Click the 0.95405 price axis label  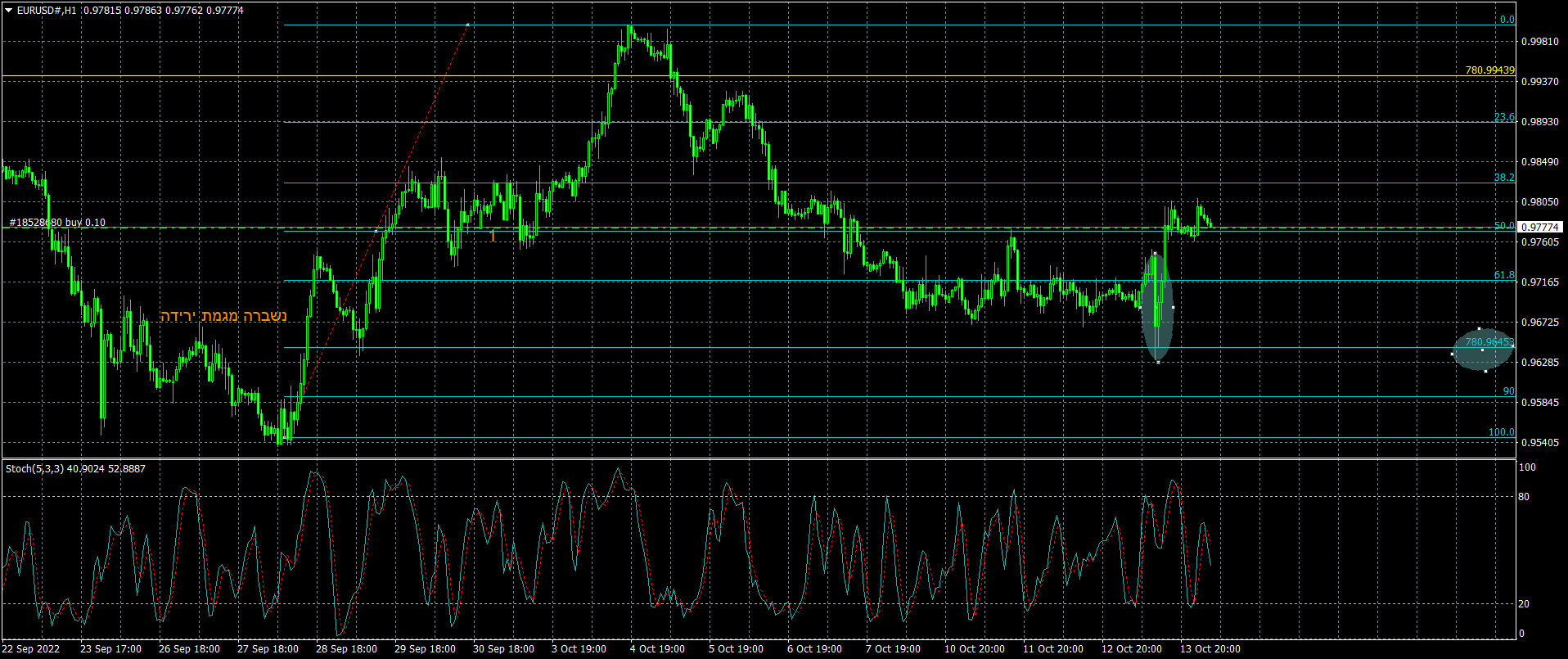[1539, 443]
